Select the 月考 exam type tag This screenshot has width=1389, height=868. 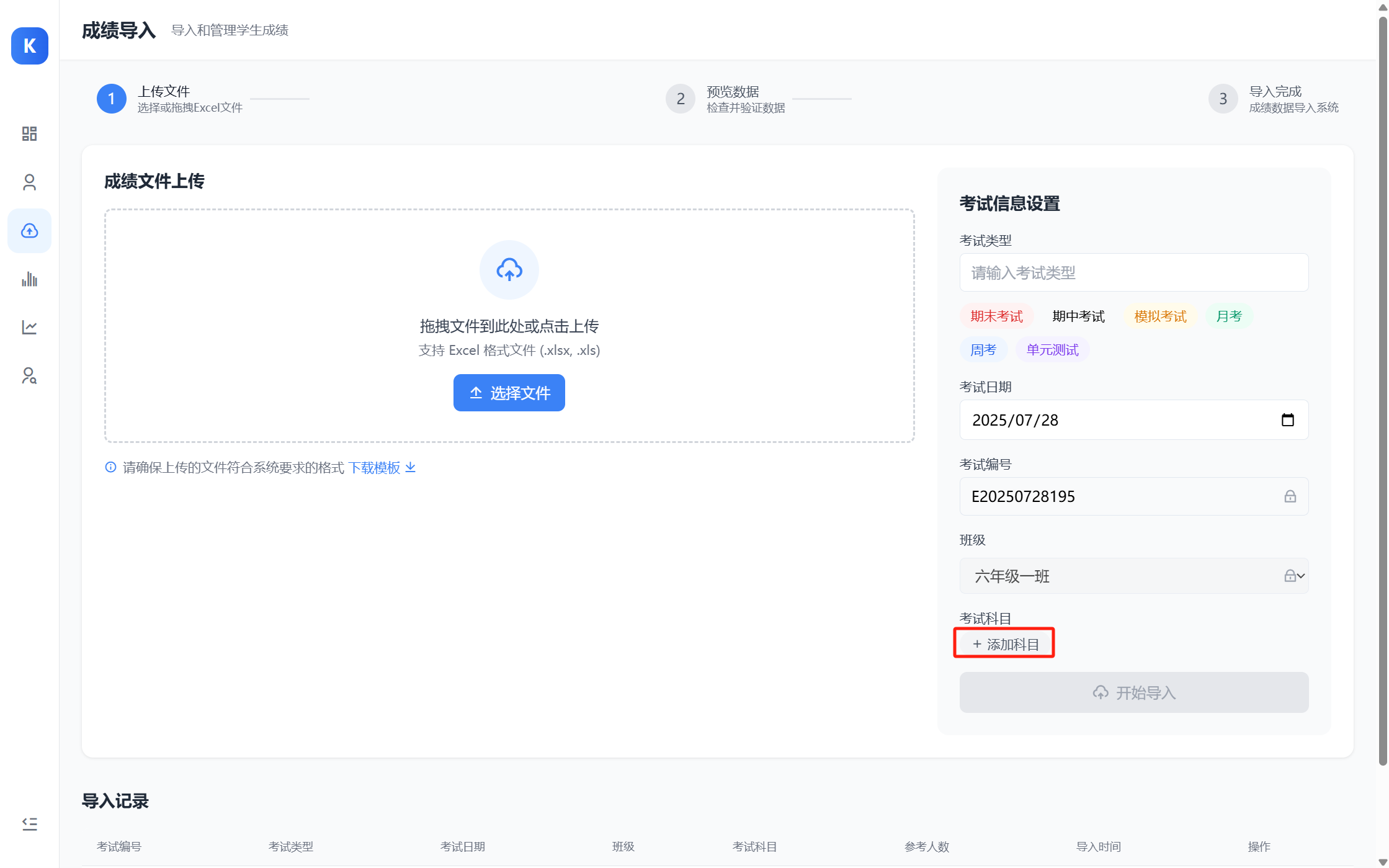(x=1228, y=316)
